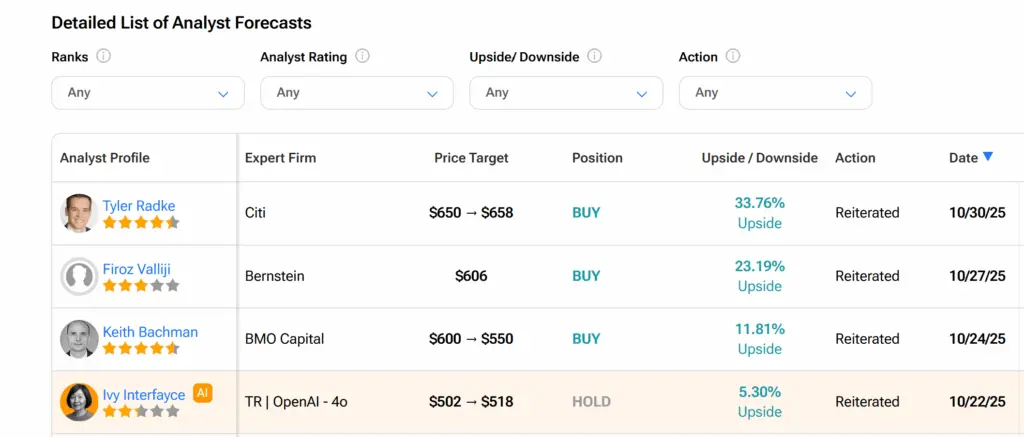This screenshot has width=1024, height=437.
Task: Click the info icon beside Ranks
Action: click(103, 56)
